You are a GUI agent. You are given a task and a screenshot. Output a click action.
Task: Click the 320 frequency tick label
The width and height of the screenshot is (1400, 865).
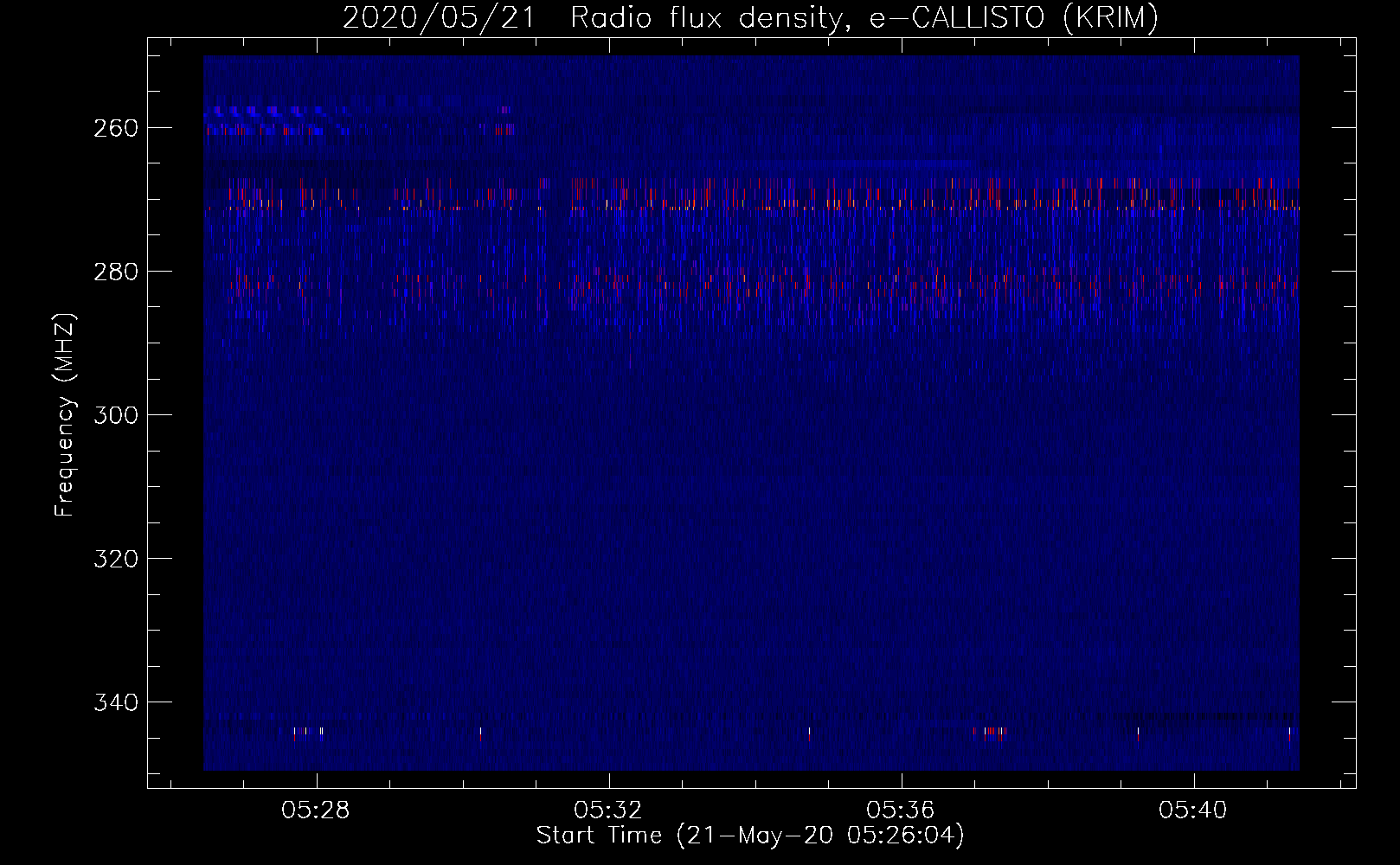[116, 559]
